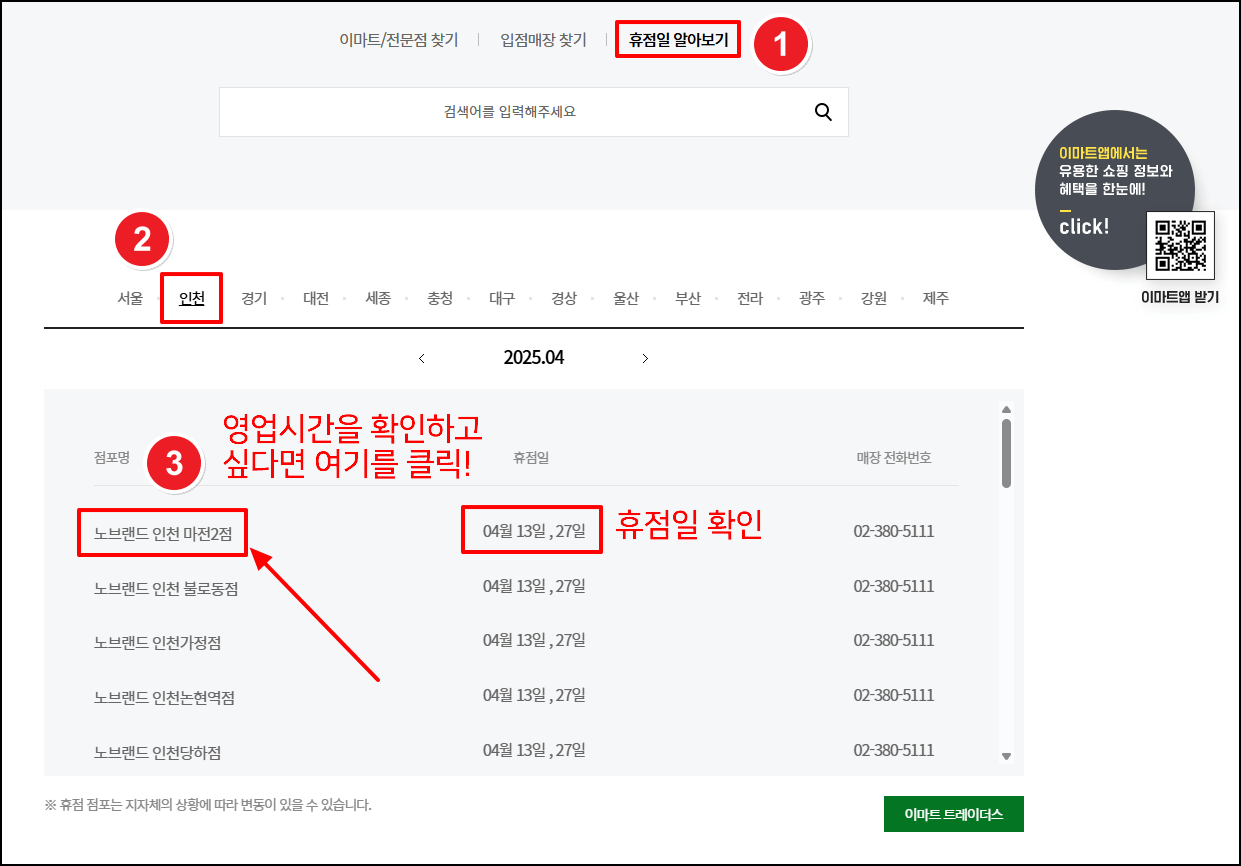The width and height of the screenshot is (1241, 866).
Task: Select 울산 region
Action: tap(626, 298)
